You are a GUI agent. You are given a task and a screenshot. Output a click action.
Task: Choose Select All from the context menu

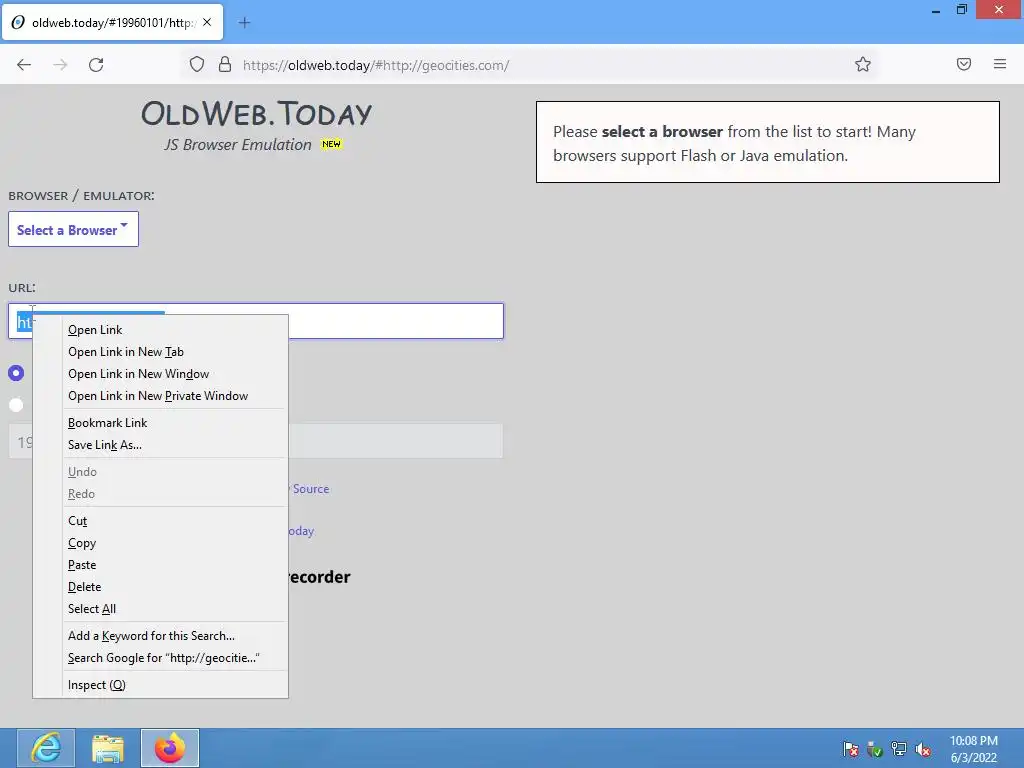pyautogui.click(x=92, y=609)
